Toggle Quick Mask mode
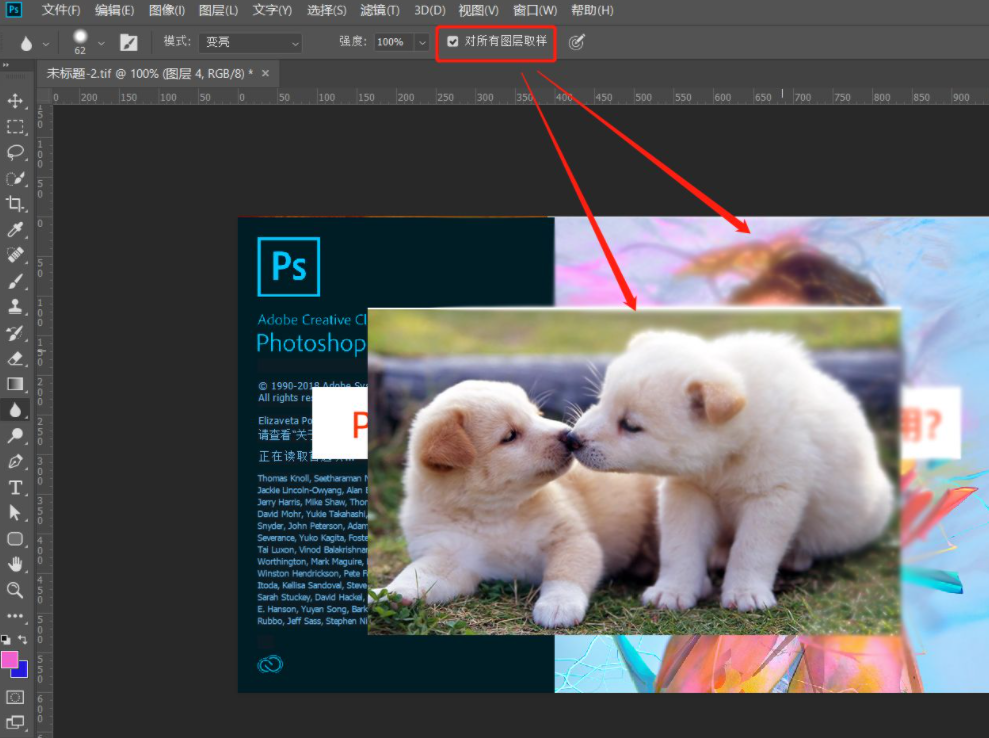Image resolution: width=989 pixels, height=738 pixels. [x=15, y=697]
